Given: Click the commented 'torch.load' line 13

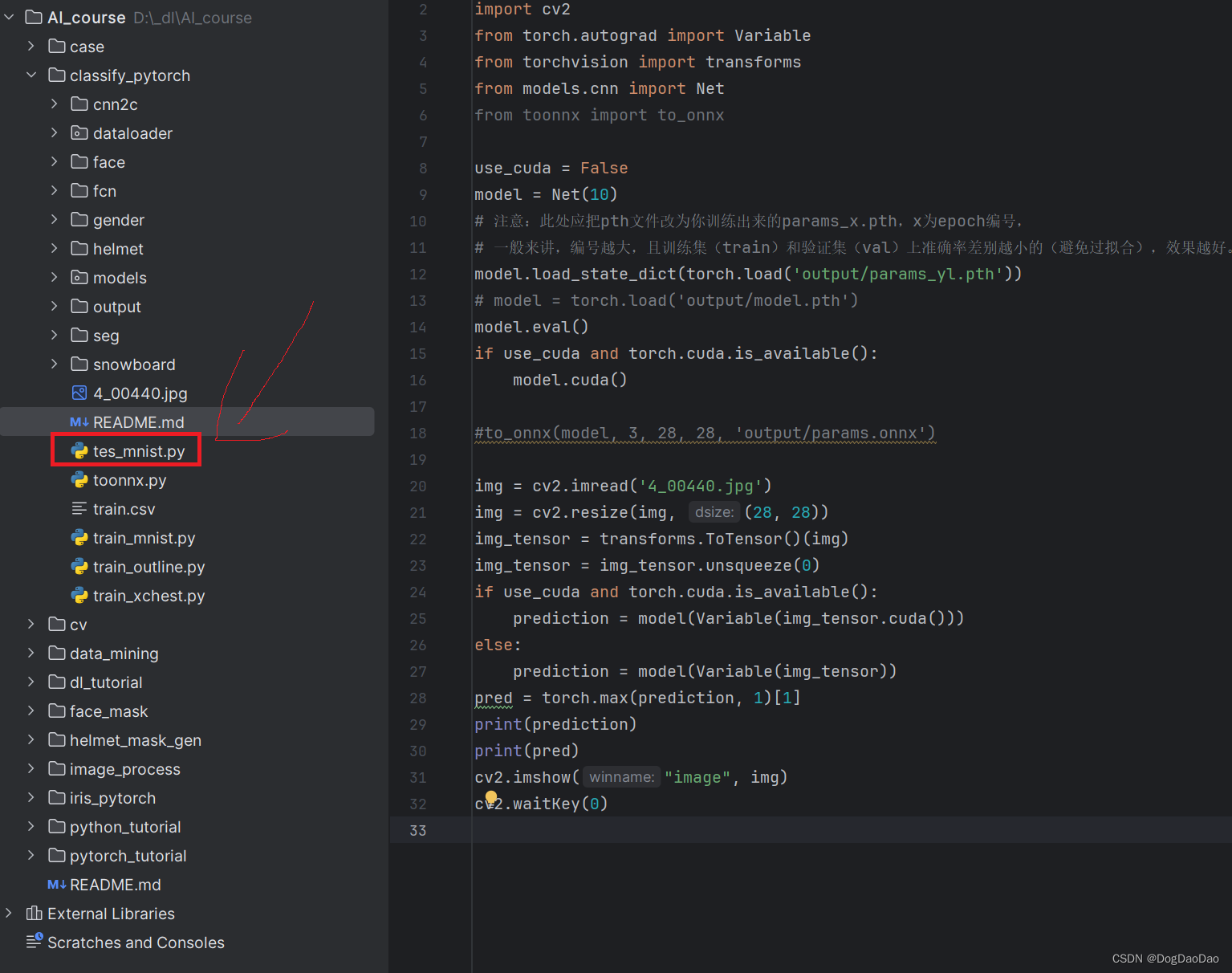Looking at the screenshot, I should pos(666,300).
